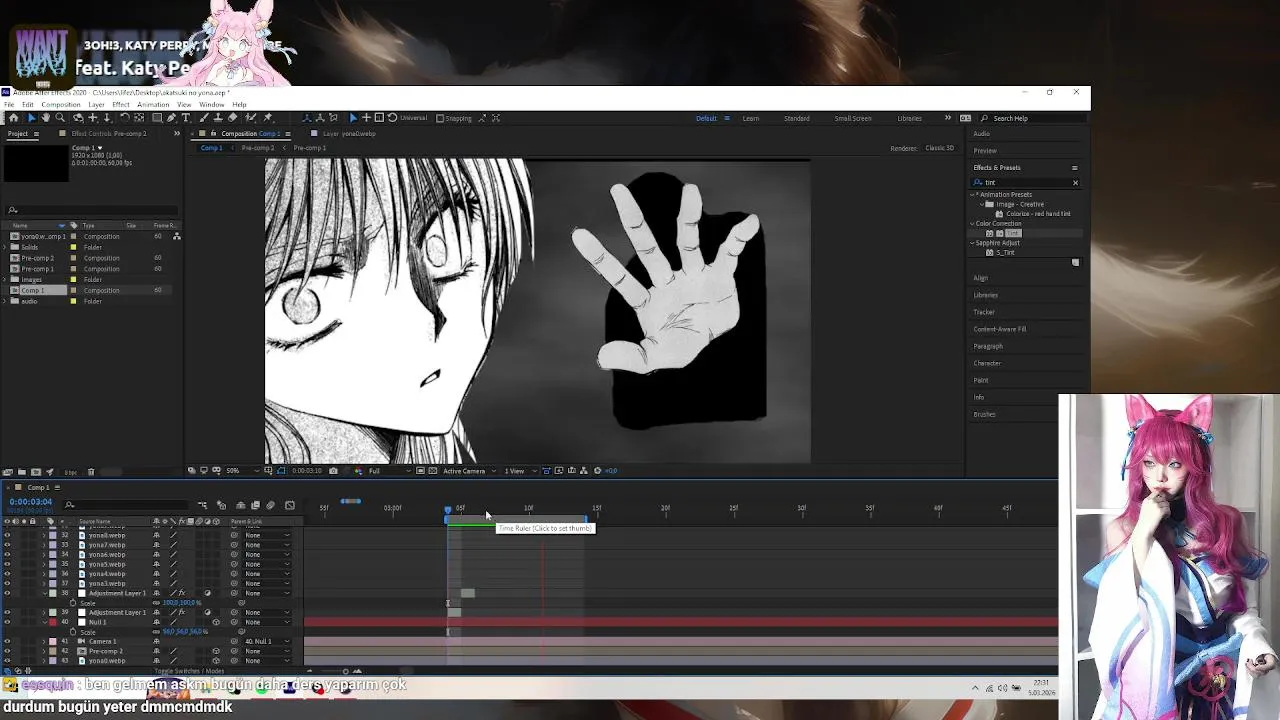Click the Scale stopwatch under Adjustment Layer 1

(73, 603)
